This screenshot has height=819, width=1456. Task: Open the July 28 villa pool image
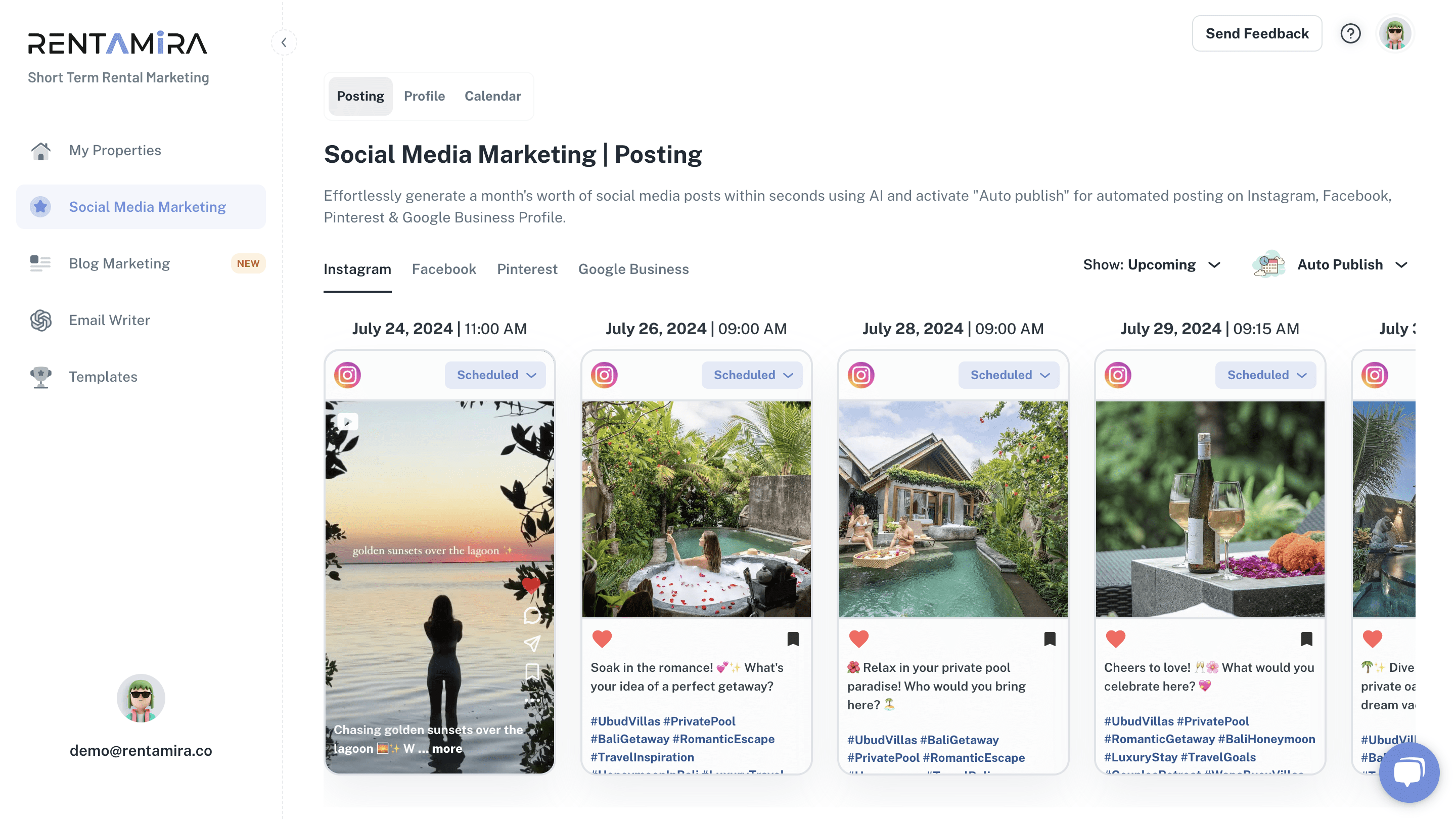[x=953, y=509]
